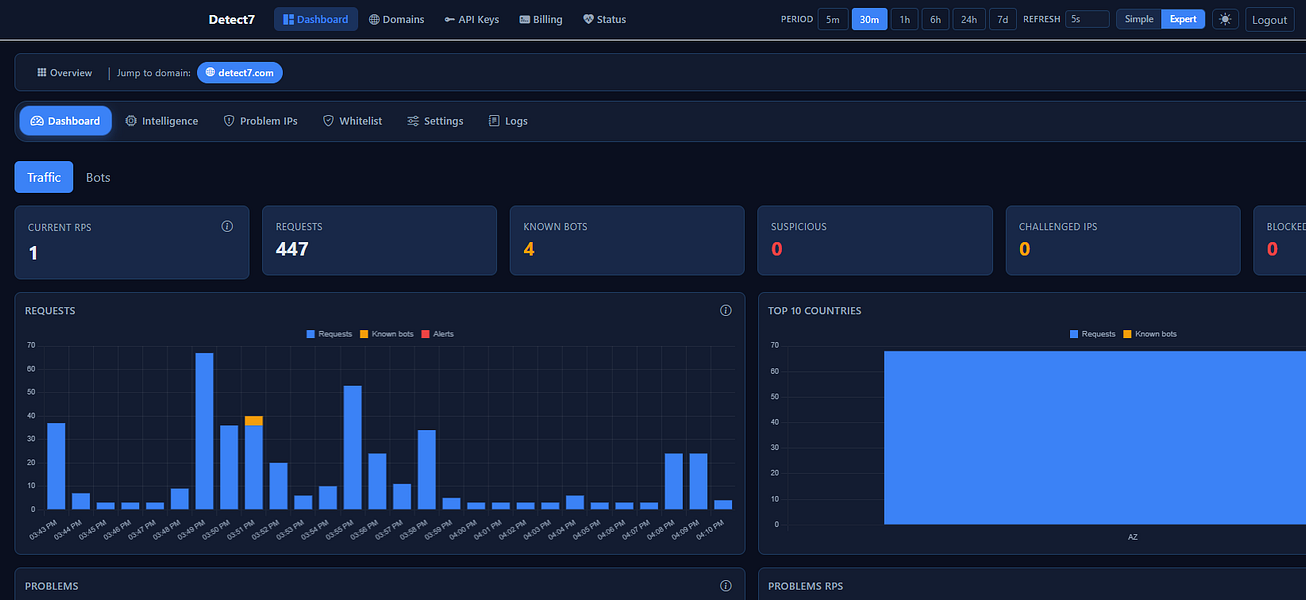Open info icon on Requests chart
Screen dimensions: 1306x600
pyautogui.click(x=726, y=310)
